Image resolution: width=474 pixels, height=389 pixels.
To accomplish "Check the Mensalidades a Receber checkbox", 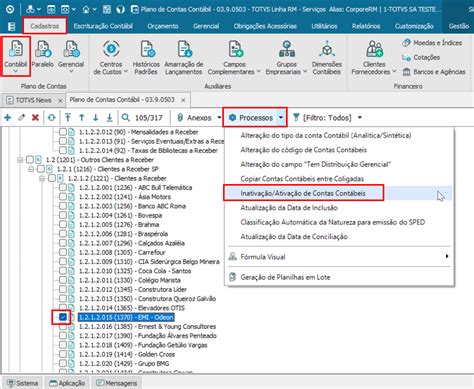I will click(63, 132).
